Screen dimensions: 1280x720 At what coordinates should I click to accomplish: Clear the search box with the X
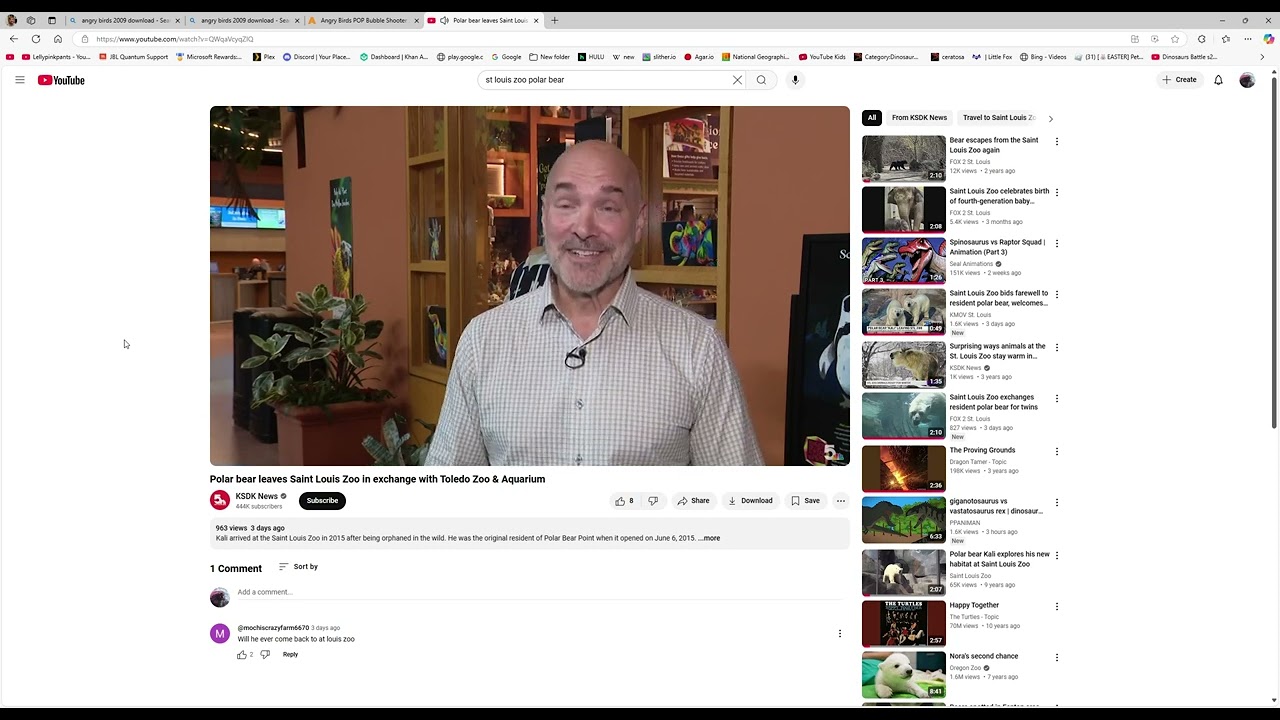tap(738, 80)
